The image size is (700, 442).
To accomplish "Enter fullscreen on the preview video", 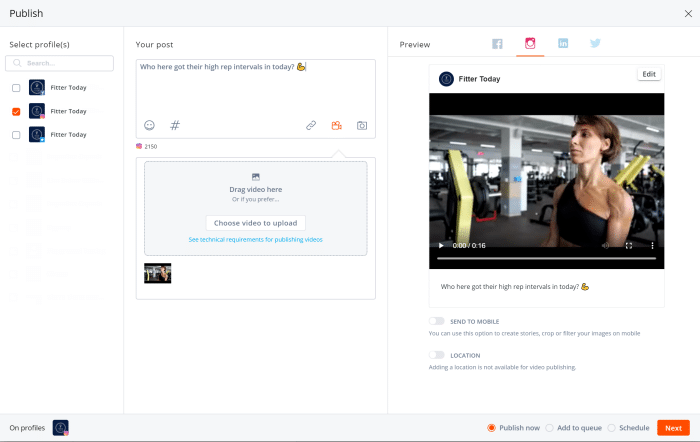I will coord(629,245).
